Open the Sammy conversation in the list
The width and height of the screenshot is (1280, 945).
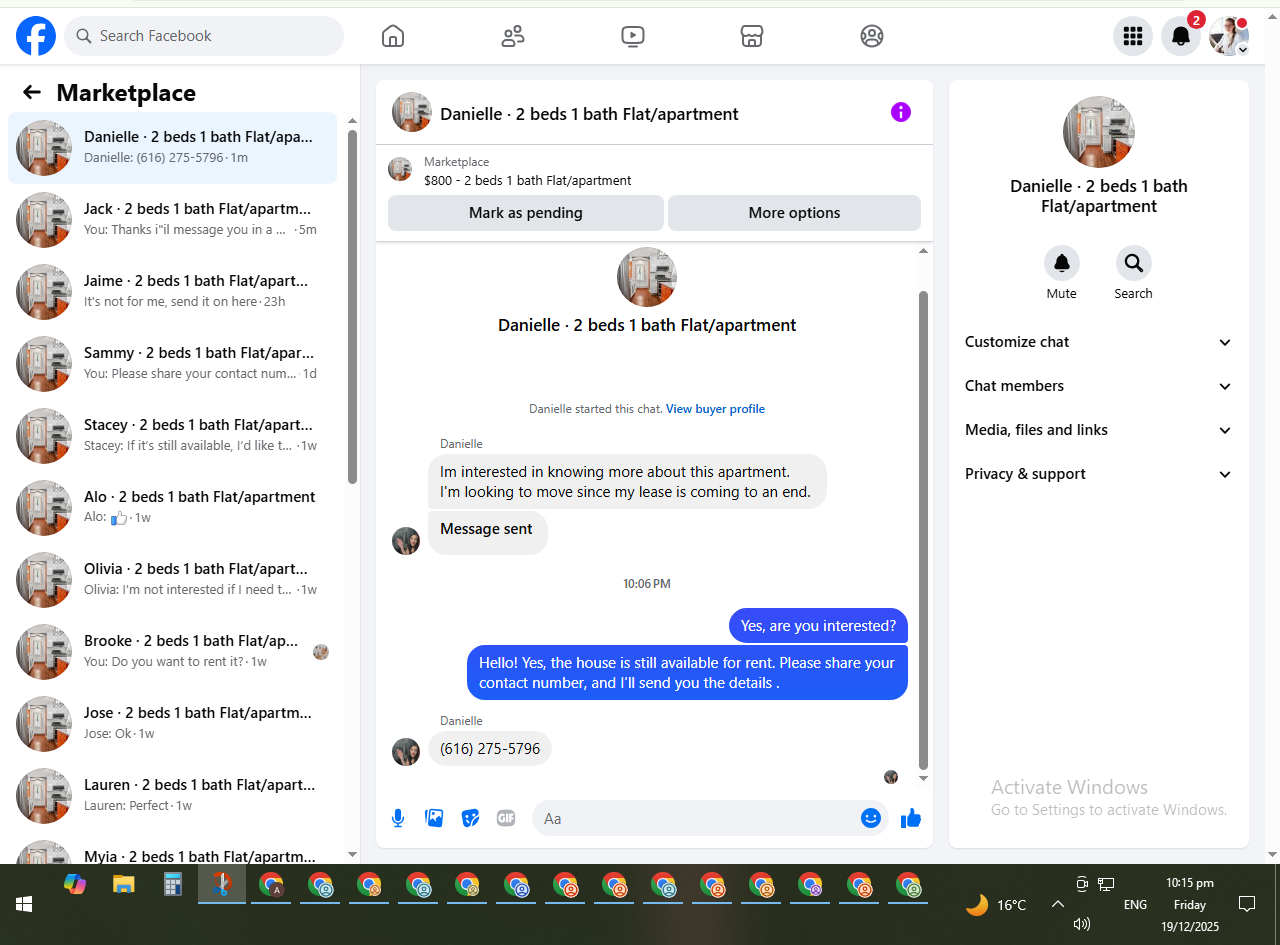tap(173, 364)
